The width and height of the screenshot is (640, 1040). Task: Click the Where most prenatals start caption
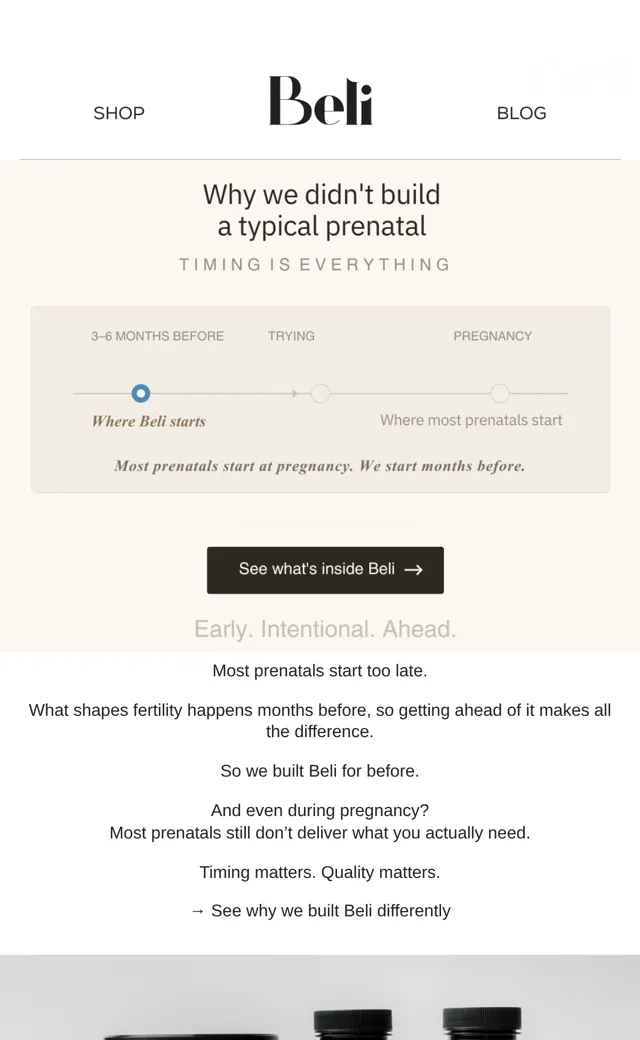pos(471,421)
